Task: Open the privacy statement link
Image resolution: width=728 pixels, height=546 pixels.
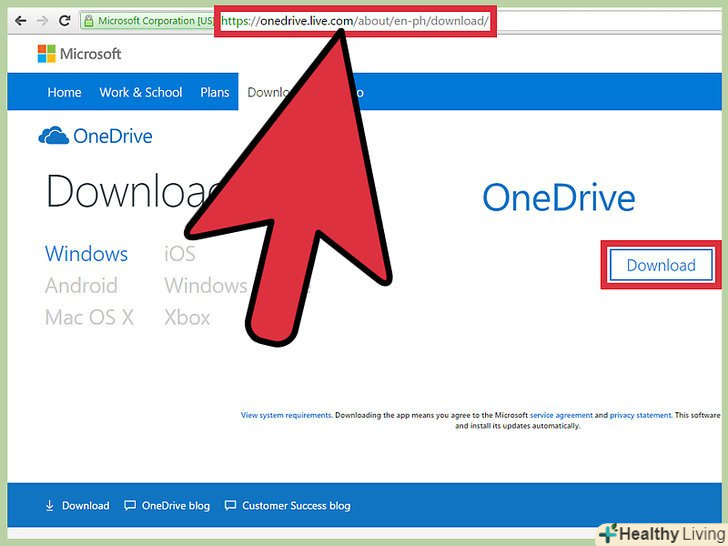Action: coord(640,415)
